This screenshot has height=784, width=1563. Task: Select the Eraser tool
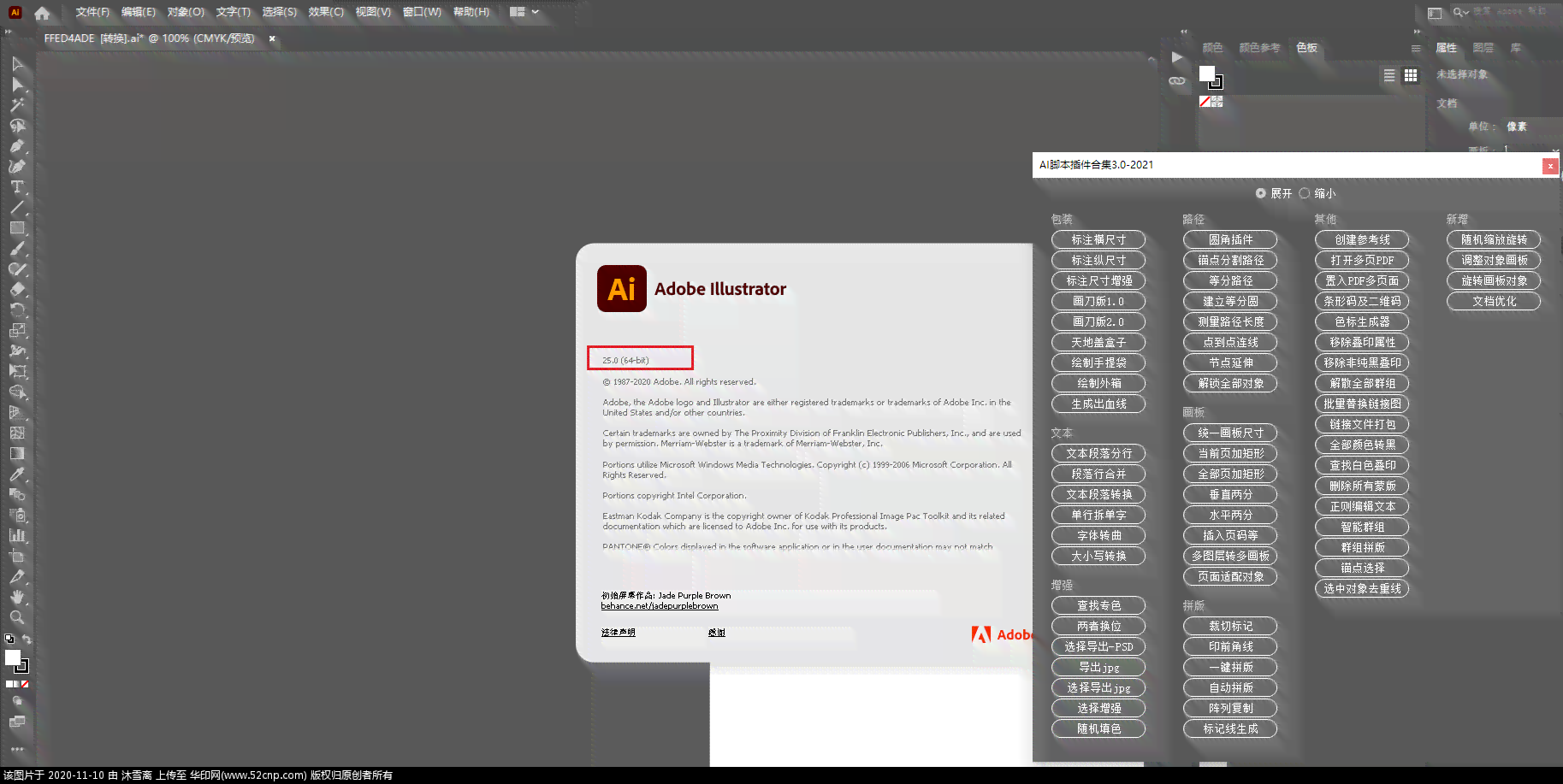(17, 290)
